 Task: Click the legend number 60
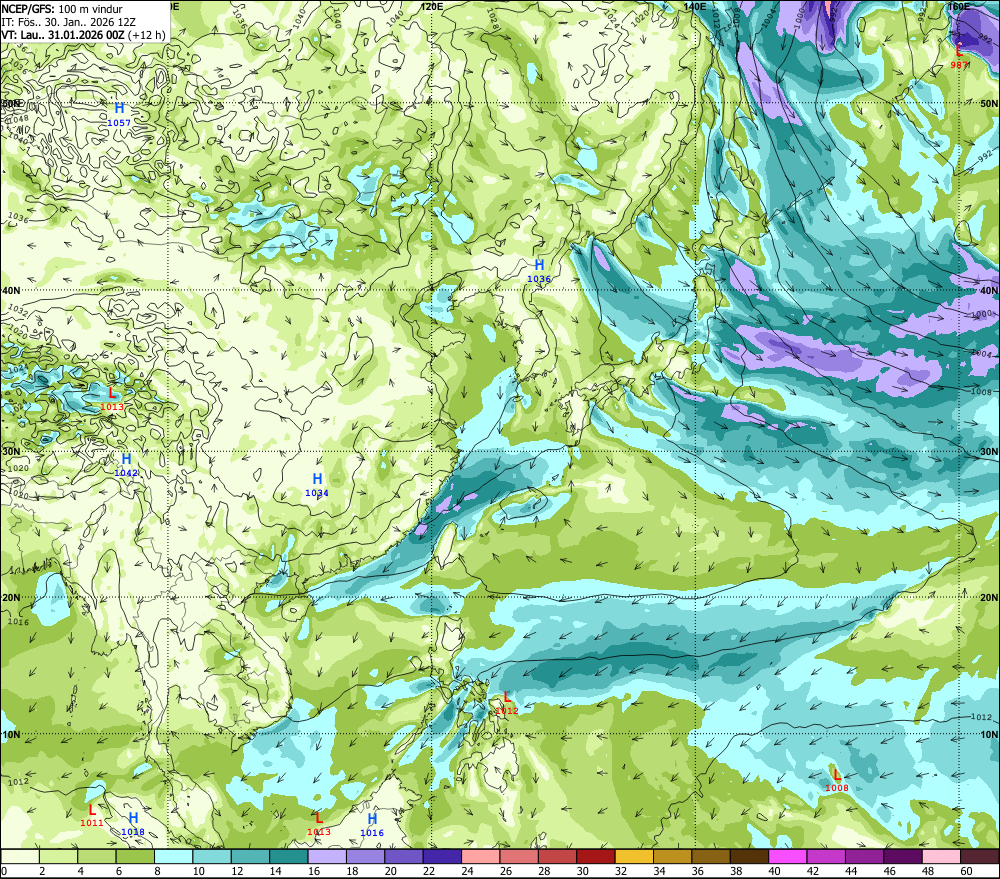[966, 871]
